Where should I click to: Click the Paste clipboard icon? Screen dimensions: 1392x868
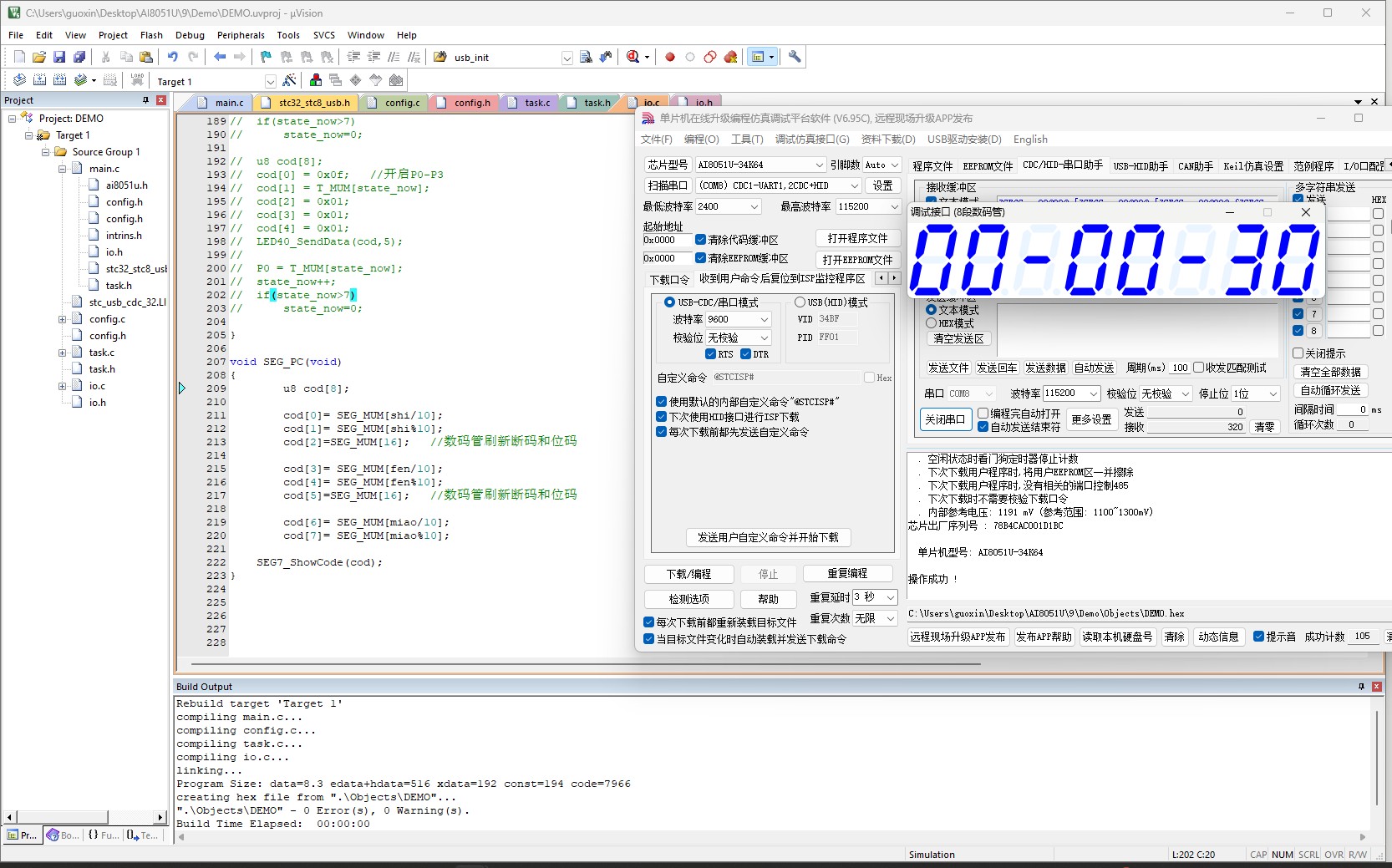[146, 57]
